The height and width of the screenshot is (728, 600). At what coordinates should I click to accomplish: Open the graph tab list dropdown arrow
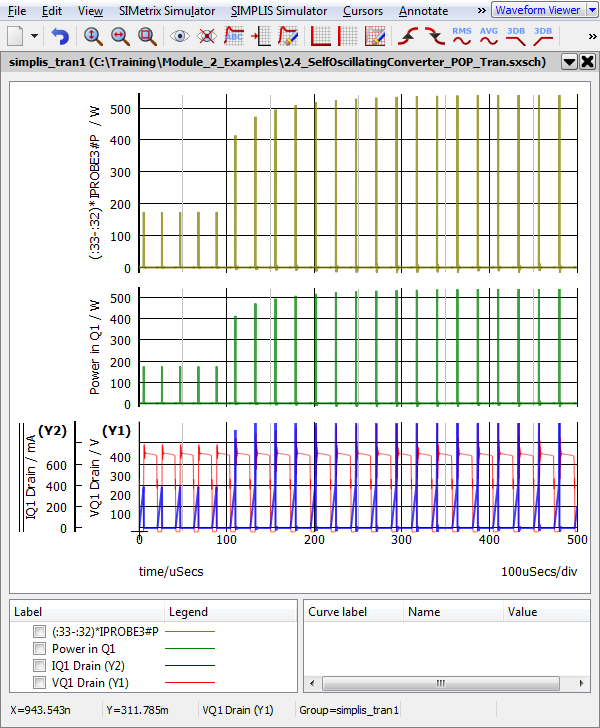click(x=569, y=61)
